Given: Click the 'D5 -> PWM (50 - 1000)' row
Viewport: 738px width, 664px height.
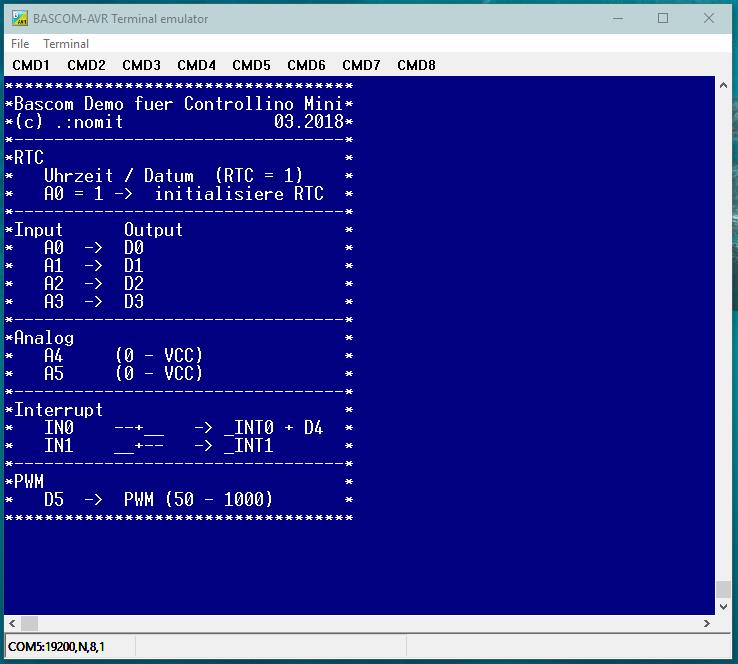Looking at the screenshot, I should [x=158, y=499].
